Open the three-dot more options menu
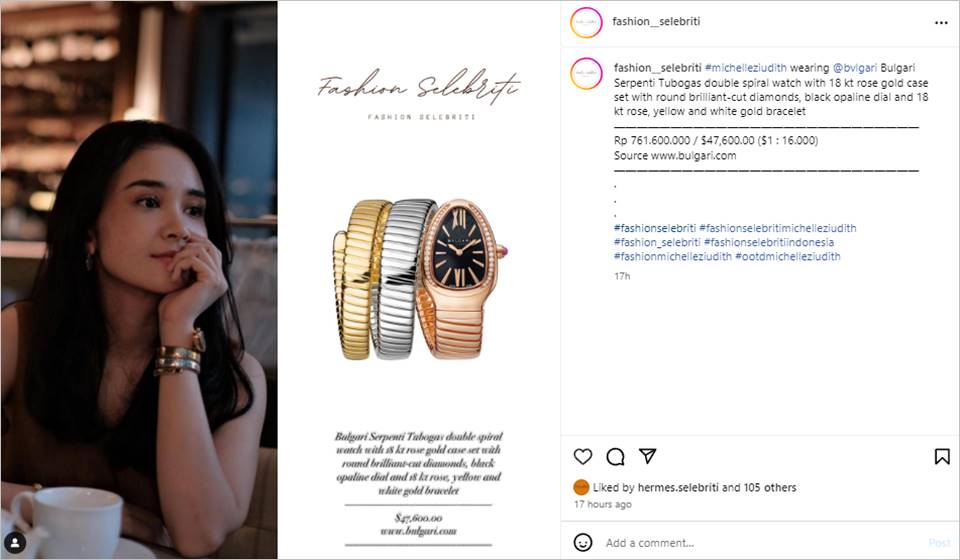 click(941, 23)
